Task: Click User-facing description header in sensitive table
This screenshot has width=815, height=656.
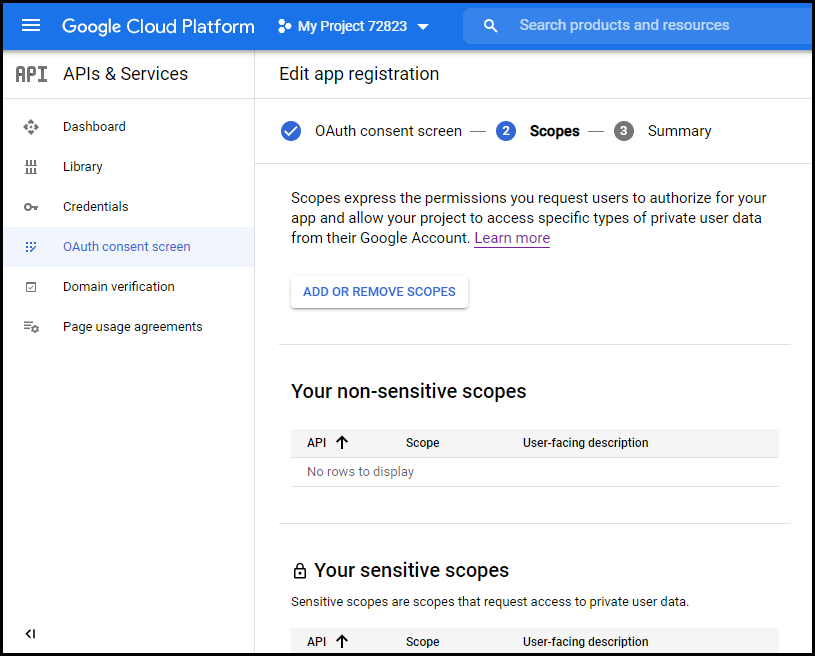Action: pos(586,642)
